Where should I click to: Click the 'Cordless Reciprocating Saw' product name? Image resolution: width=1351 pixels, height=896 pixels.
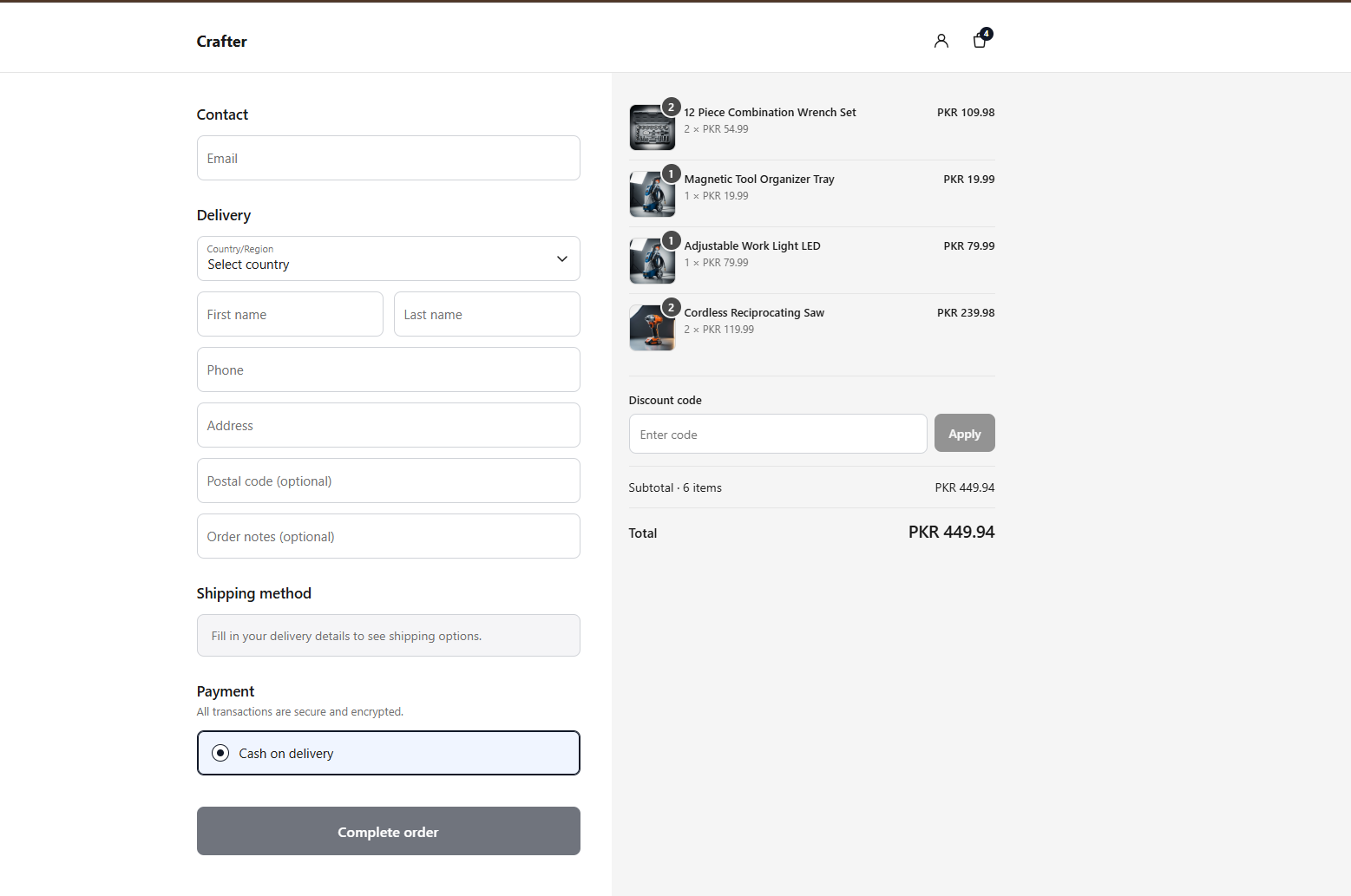pos(754,313)
